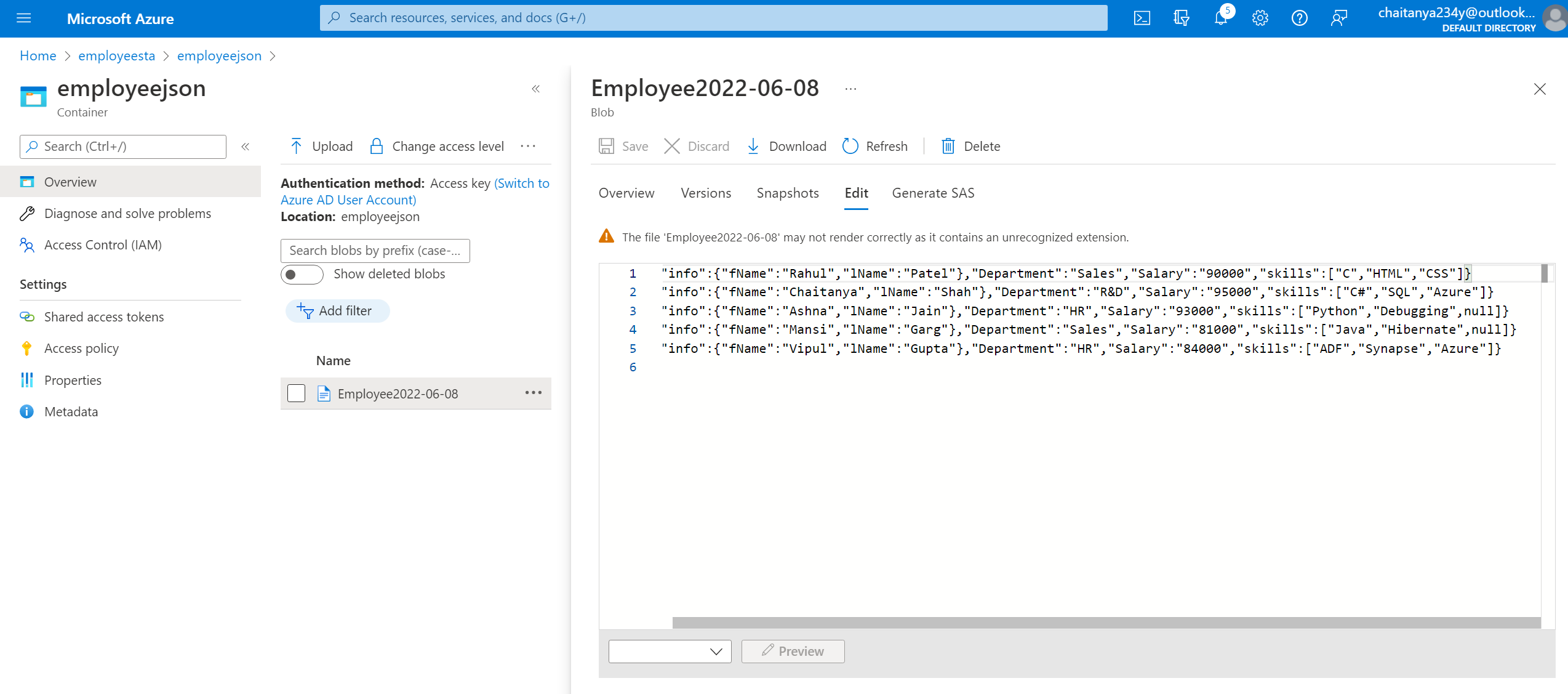Open the employeesta breadcrumb link
Viewport: 1568px width, 694px height.
pos(116,55)
